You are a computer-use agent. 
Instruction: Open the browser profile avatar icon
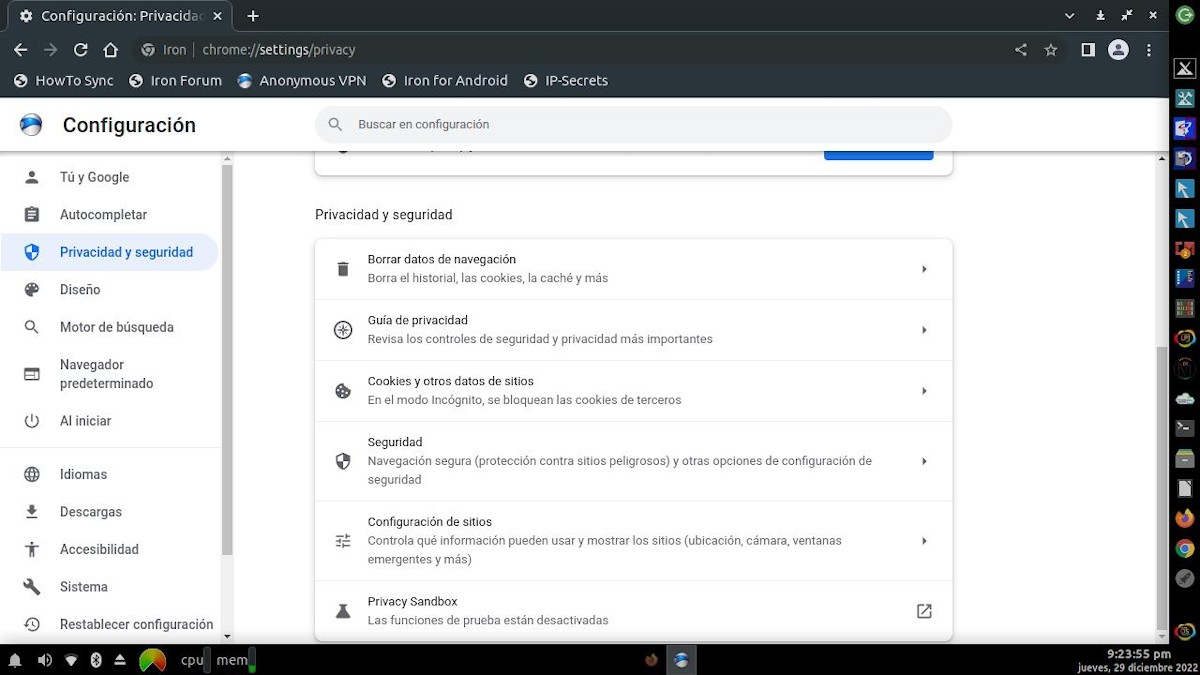point(1118,49)
